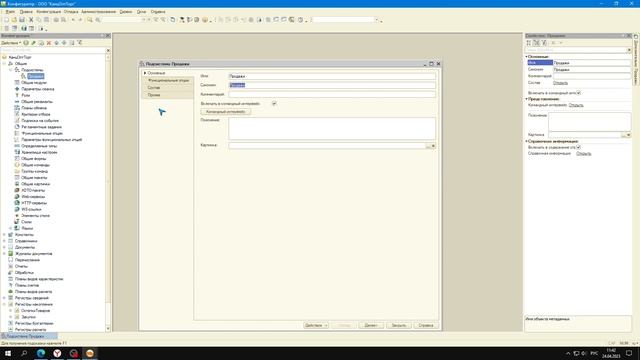The width and height of the screenshot is (640, 360).
Task: Open the Картинка dropdown in subsystem dialog
Action: click(433, 146)
